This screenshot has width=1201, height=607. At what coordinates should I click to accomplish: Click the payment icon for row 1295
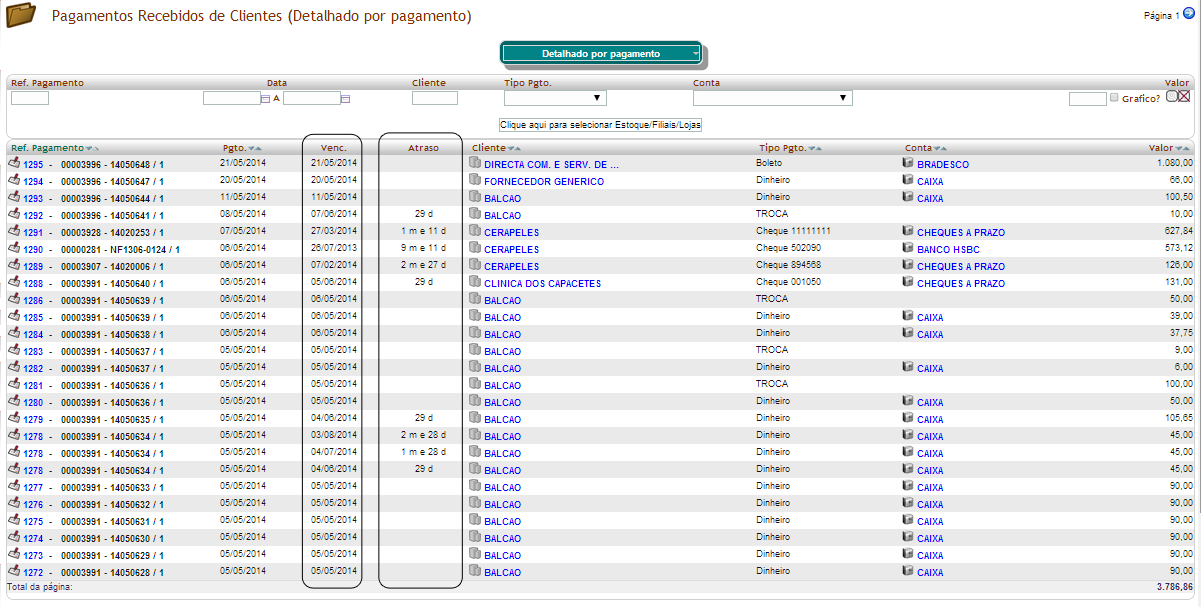pyautogui.click(x=14, y=162)
